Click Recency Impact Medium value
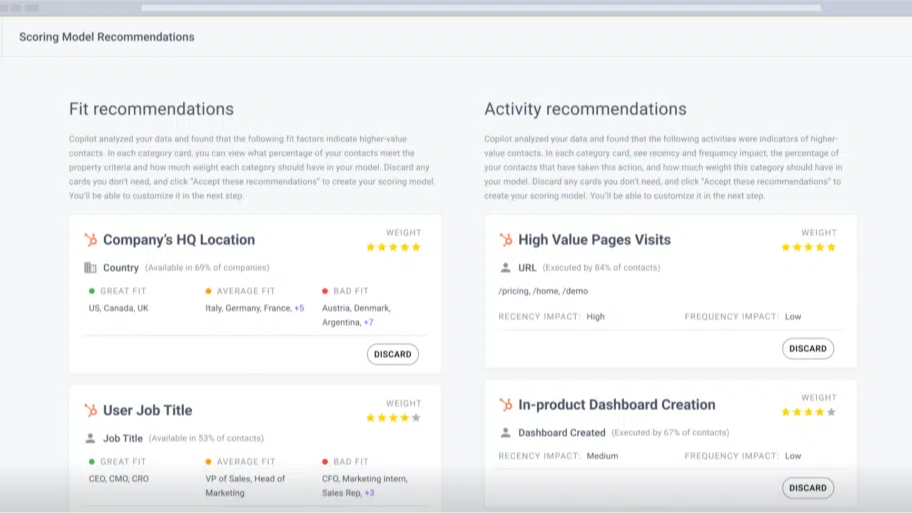912x513 pixels. click(602, 456)
